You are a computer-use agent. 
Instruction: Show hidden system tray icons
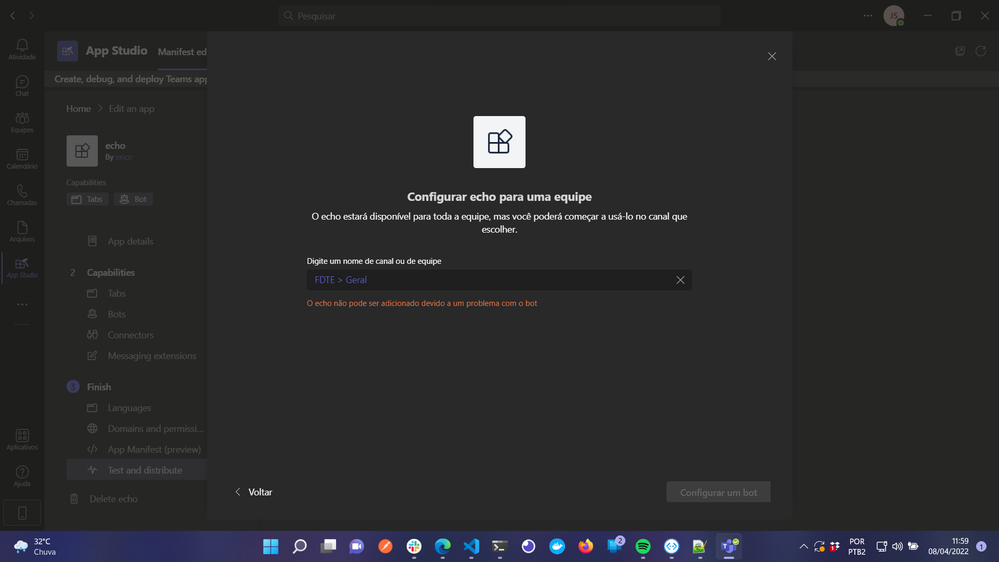803,546
